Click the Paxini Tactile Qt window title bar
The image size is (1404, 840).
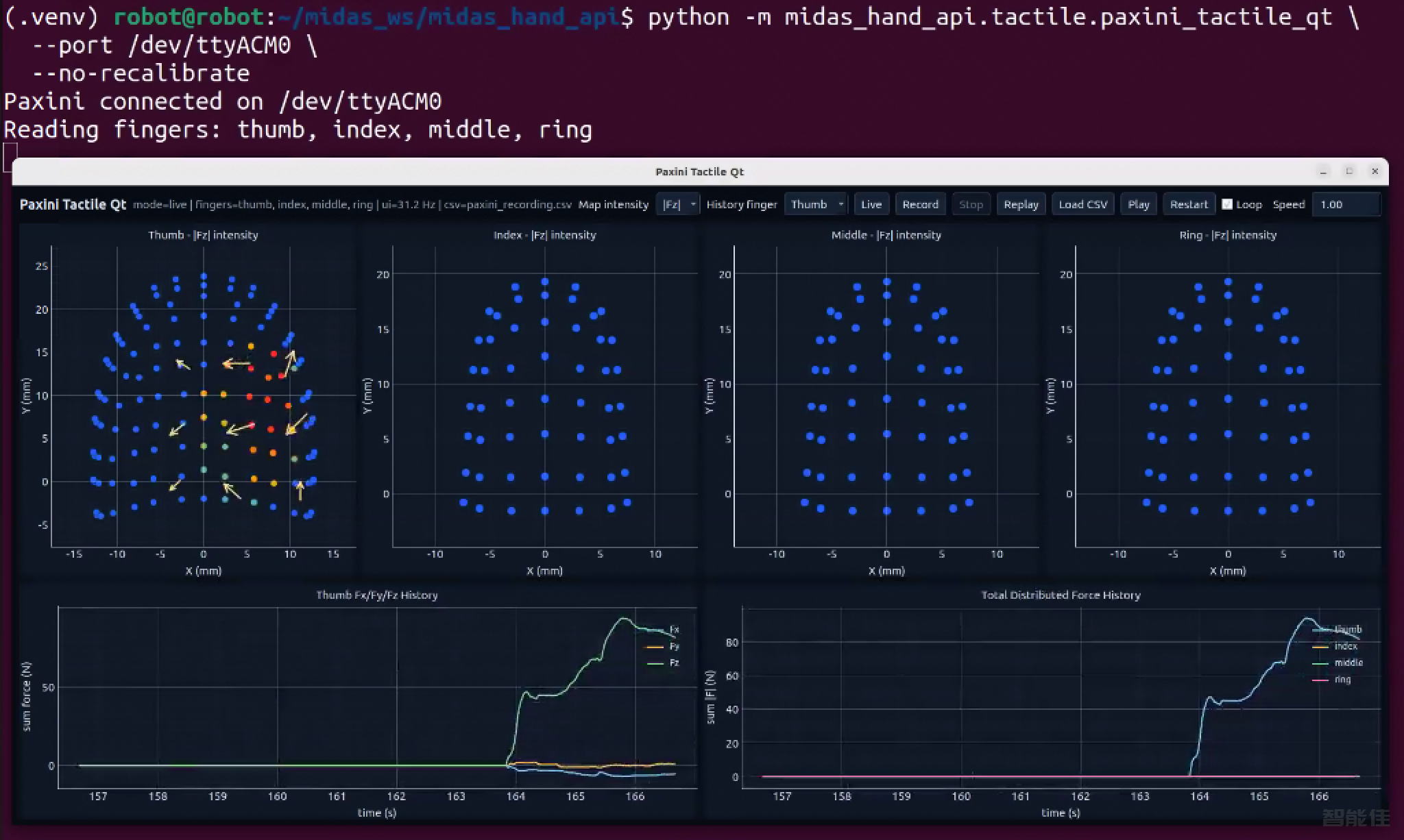point(699,171)
